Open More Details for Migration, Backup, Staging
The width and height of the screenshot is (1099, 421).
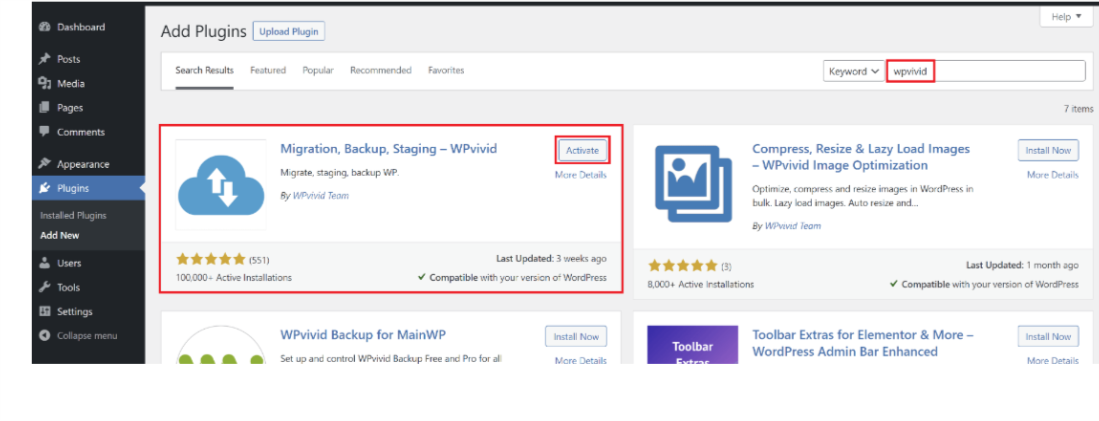[x=581, y=175]
